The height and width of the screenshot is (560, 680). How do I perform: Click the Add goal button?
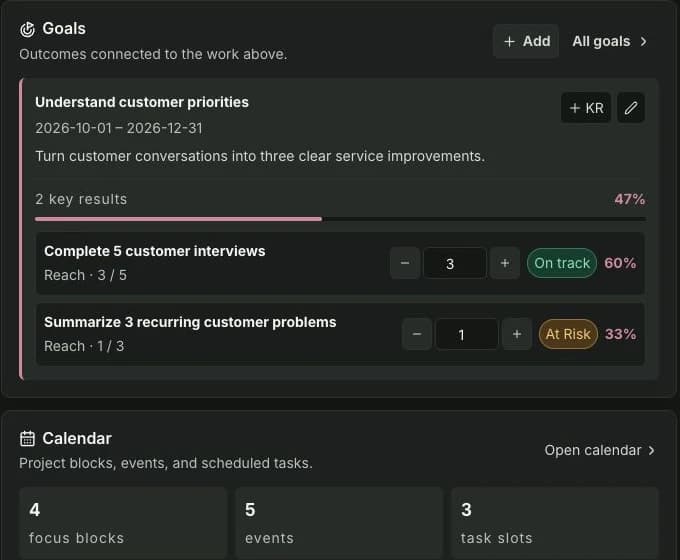pyautogui.click(x=526, y=41)
